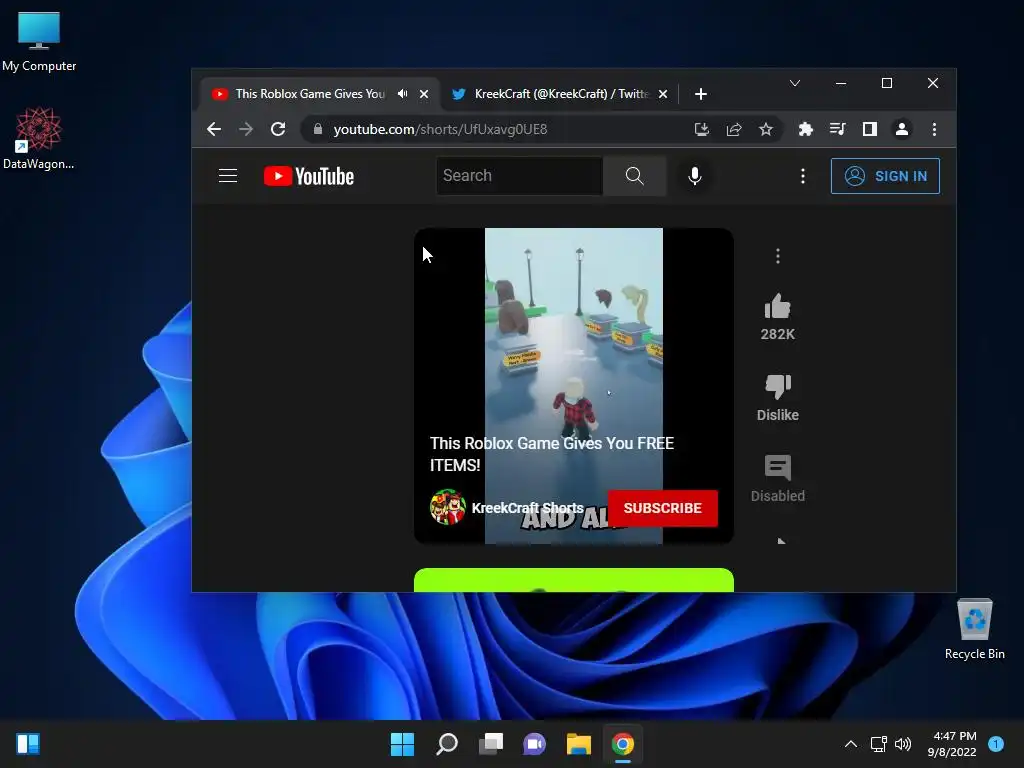This screenshot has width=1024, height=768.
Task: Click the Chrome icon in the taskbar
Action: click(623, 744)
